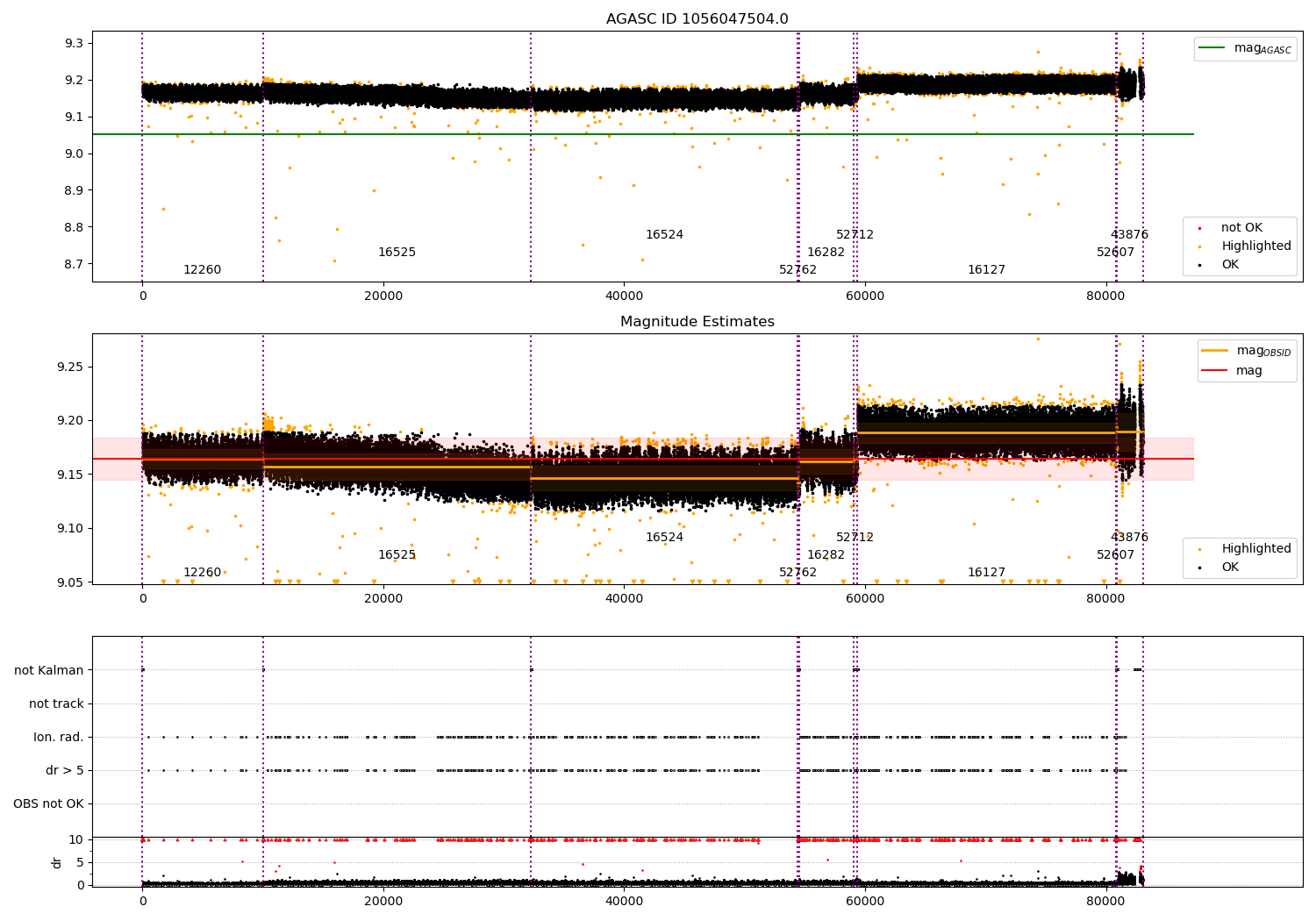This screenshot has width=1316, height=921.
Task: Click the '9.05' y-tick in Magnitude Estimates
Action: tap(71, 583)
